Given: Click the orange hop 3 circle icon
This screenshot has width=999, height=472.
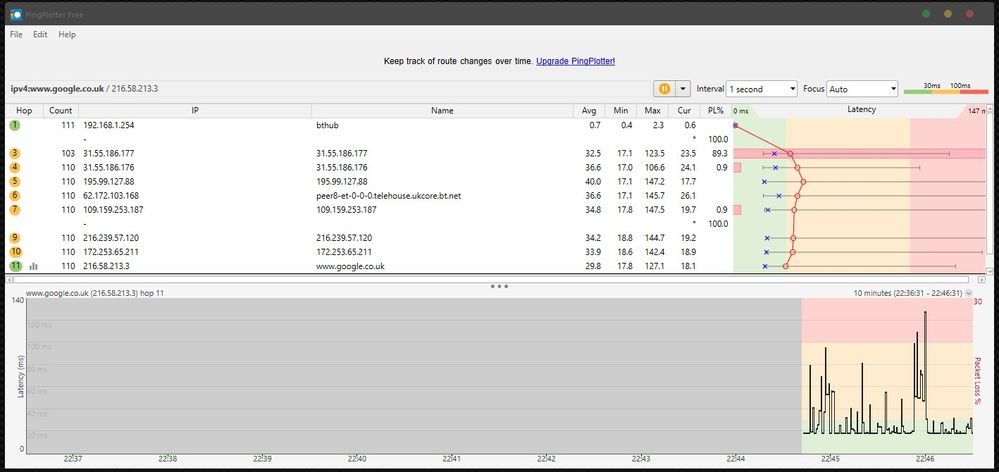Looking at the screenshot, I should tap(15, 153).
